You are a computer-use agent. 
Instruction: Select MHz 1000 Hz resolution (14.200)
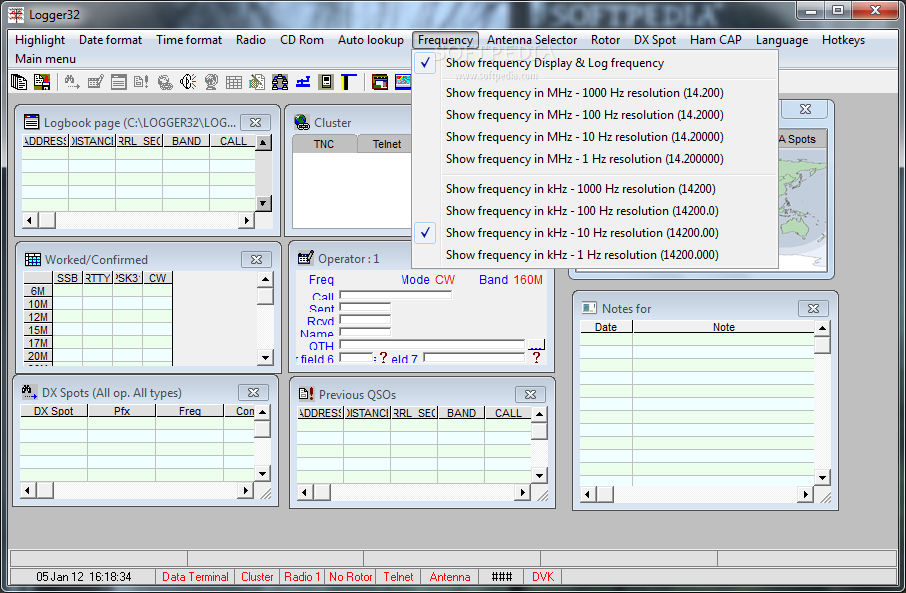point(595,92)
